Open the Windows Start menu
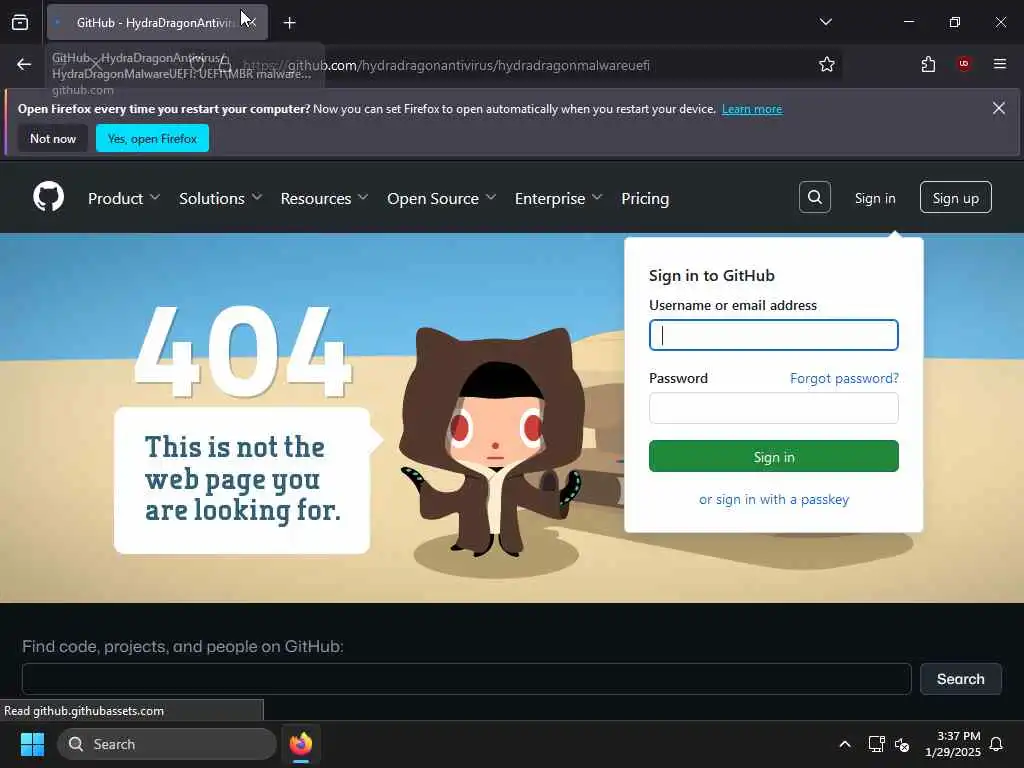 32,744
